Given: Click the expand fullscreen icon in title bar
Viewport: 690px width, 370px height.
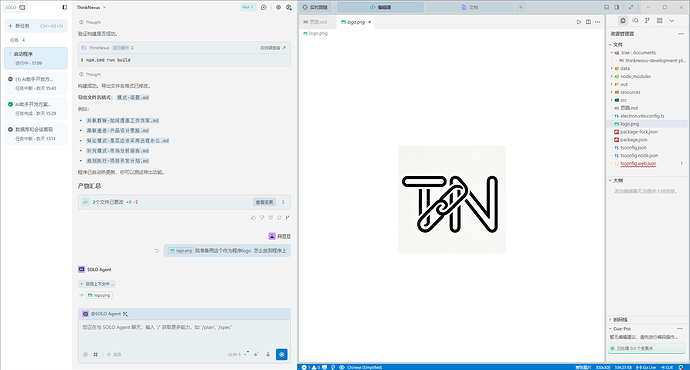Looking at the screenshot, I should click(631, 7).
